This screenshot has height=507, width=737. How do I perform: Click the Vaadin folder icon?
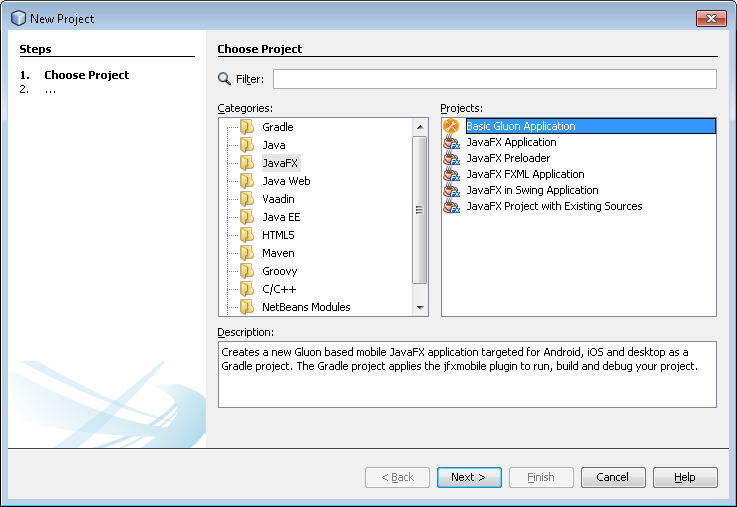pos(247,199)
